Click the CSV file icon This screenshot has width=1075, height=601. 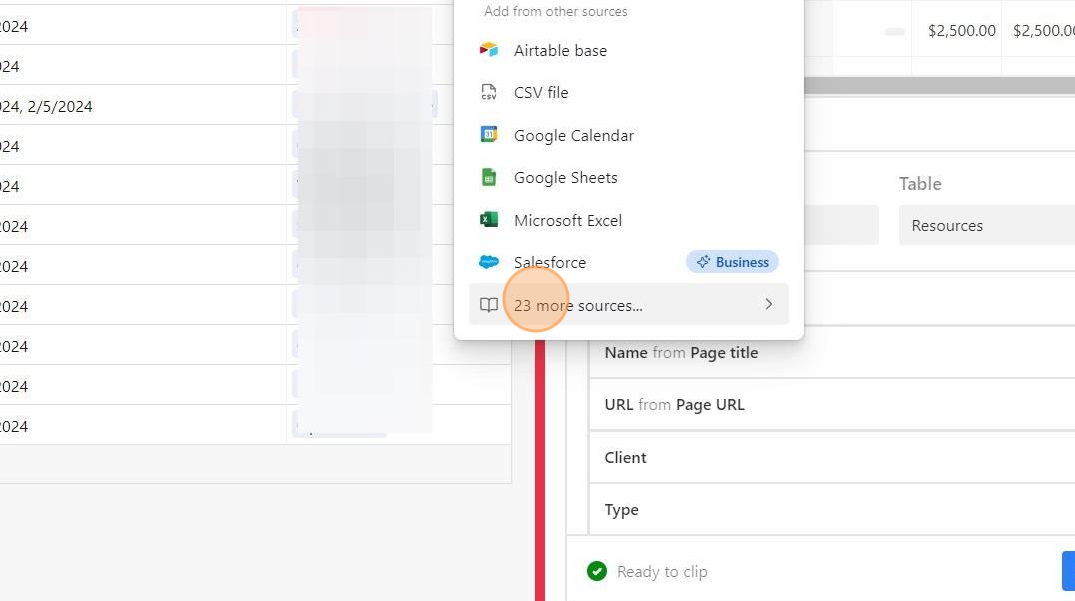tap(489, 93)
